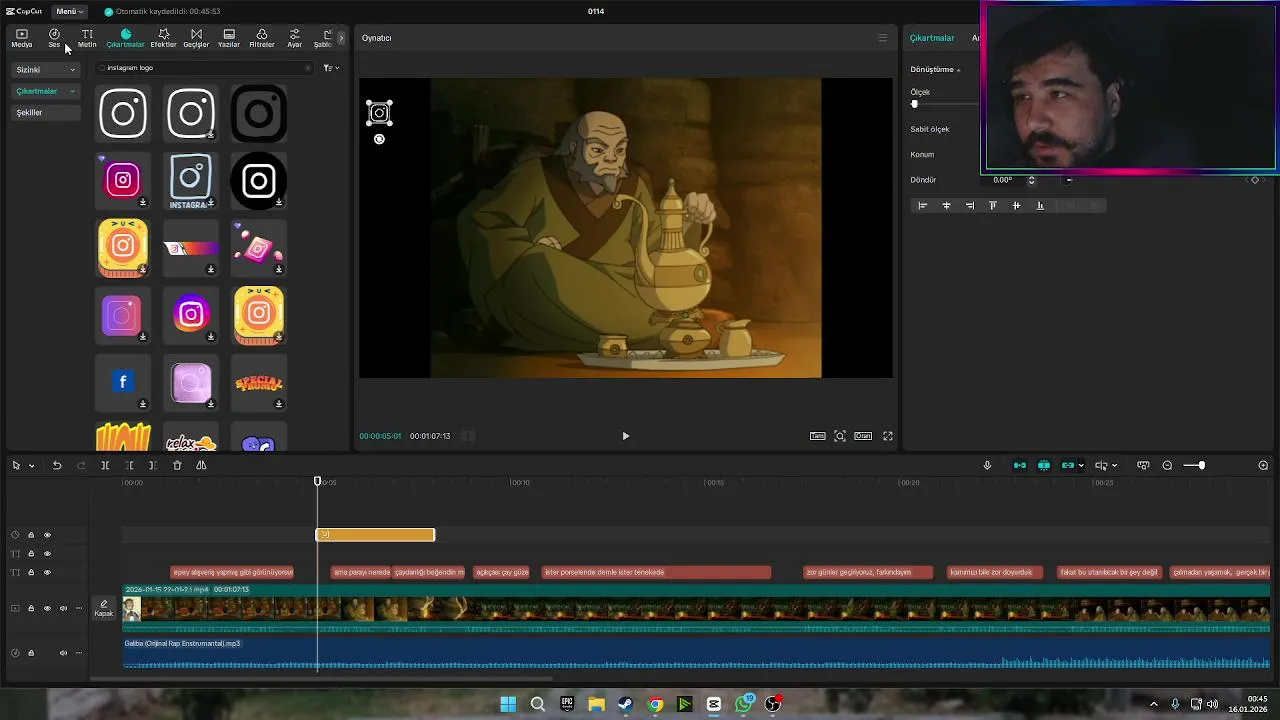Toggle clip linkage
This screenshot has height=720, width=1280.
click(x=1067, y=465)
